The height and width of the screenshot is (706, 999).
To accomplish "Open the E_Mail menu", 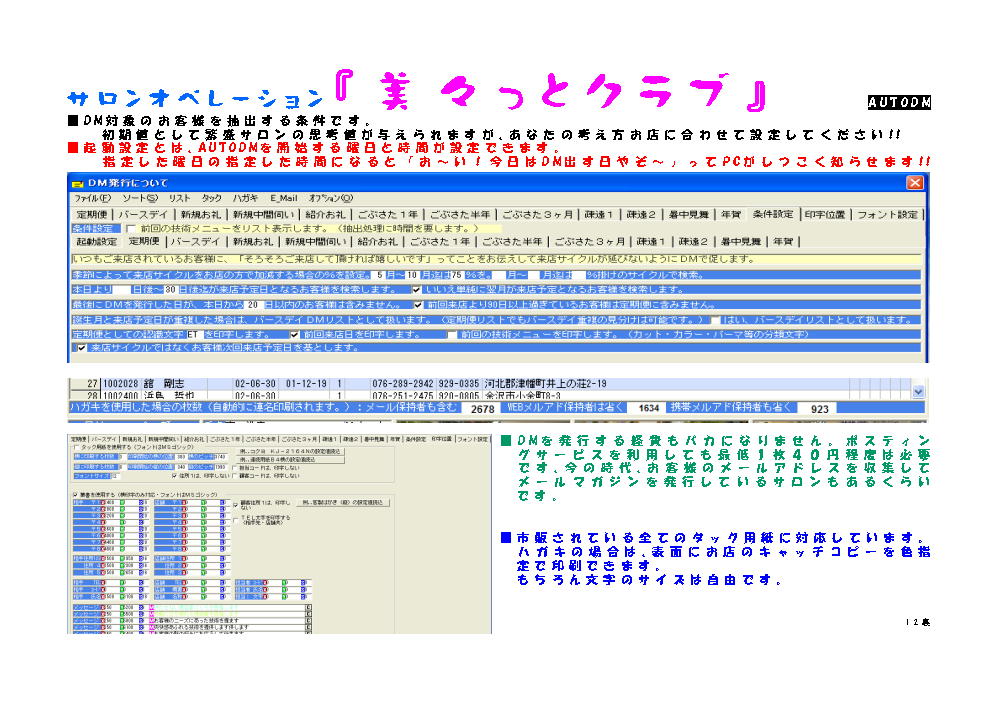I will [x=284, y=199].
